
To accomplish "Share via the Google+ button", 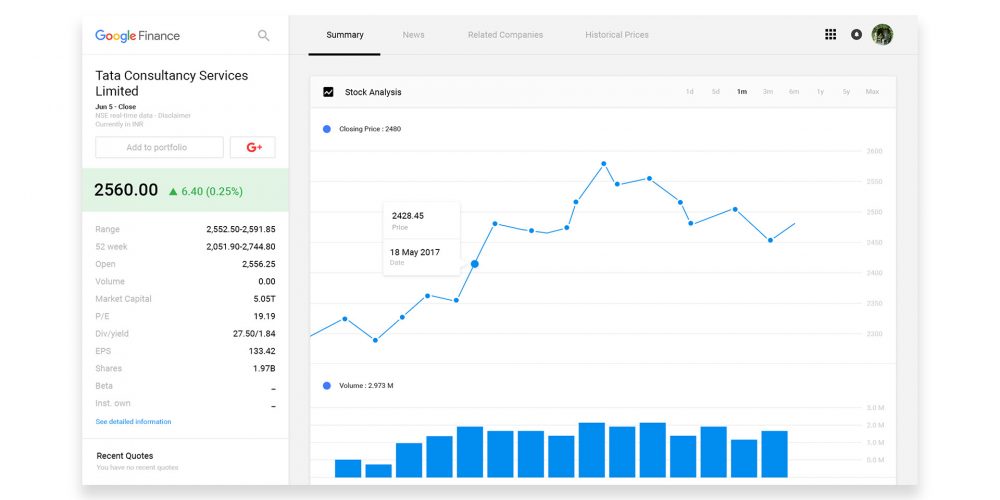I will click(253, 147).
